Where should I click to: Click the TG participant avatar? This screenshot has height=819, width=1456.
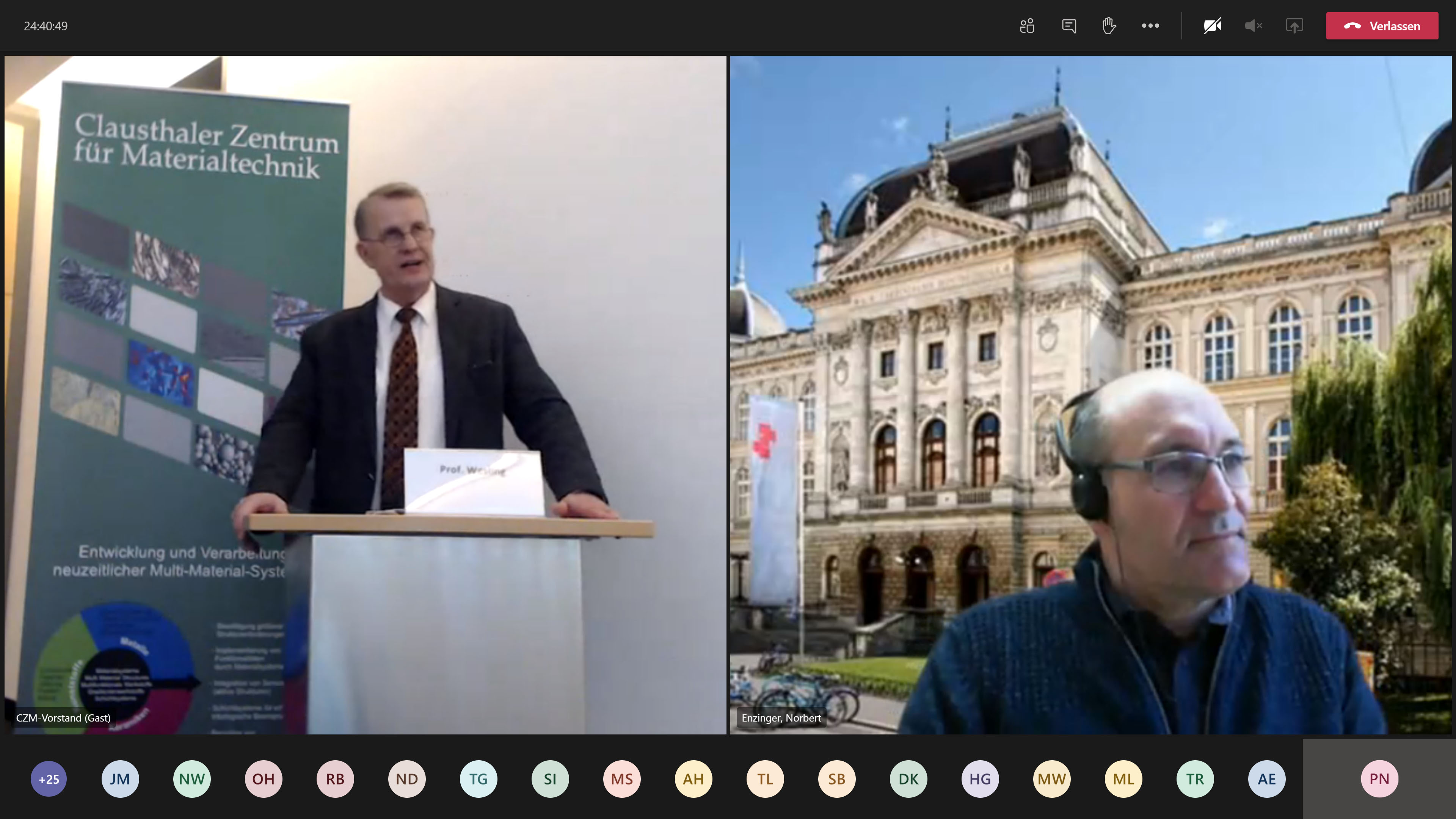click(x=478, y=779)
